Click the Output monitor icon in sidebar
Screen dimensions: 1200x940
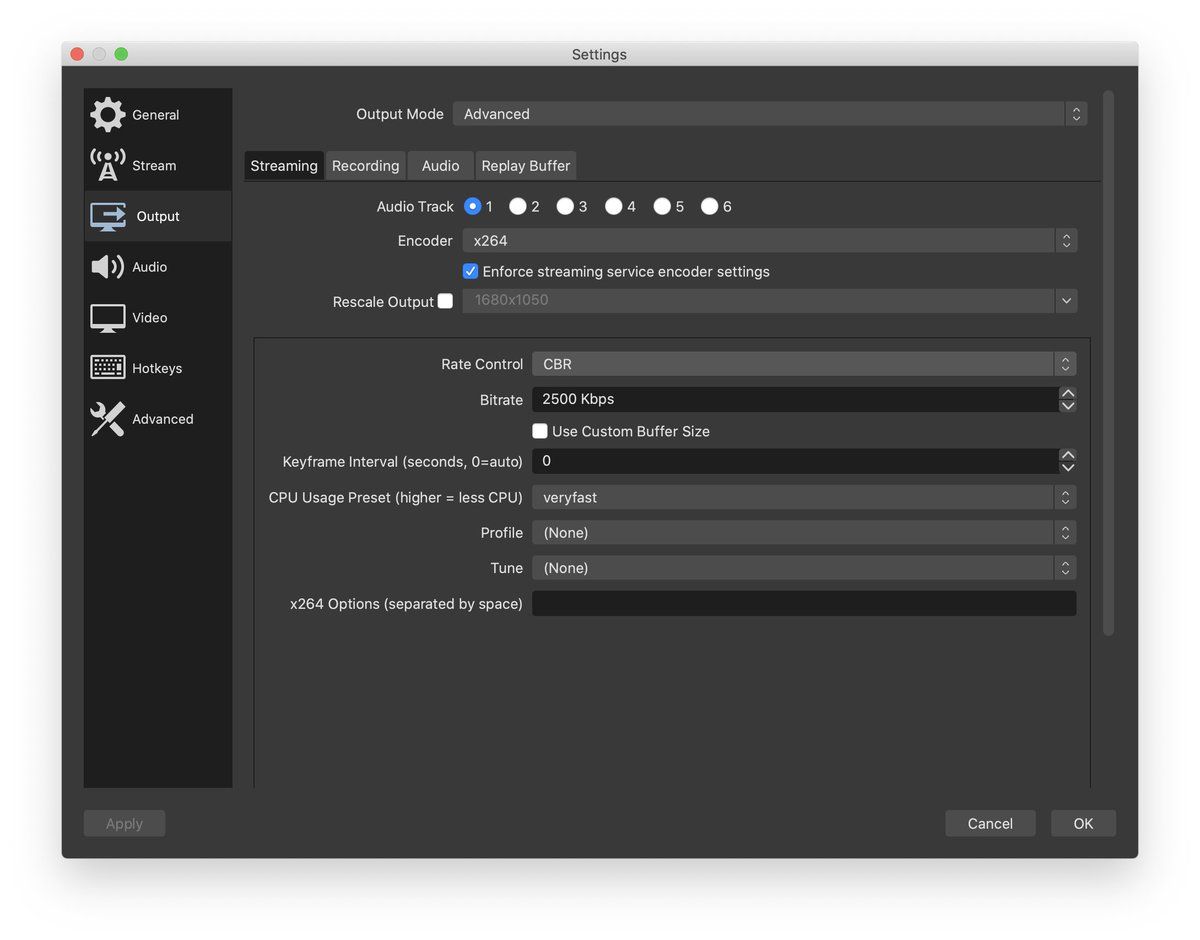pyautogui.click(x=108, y=216)
